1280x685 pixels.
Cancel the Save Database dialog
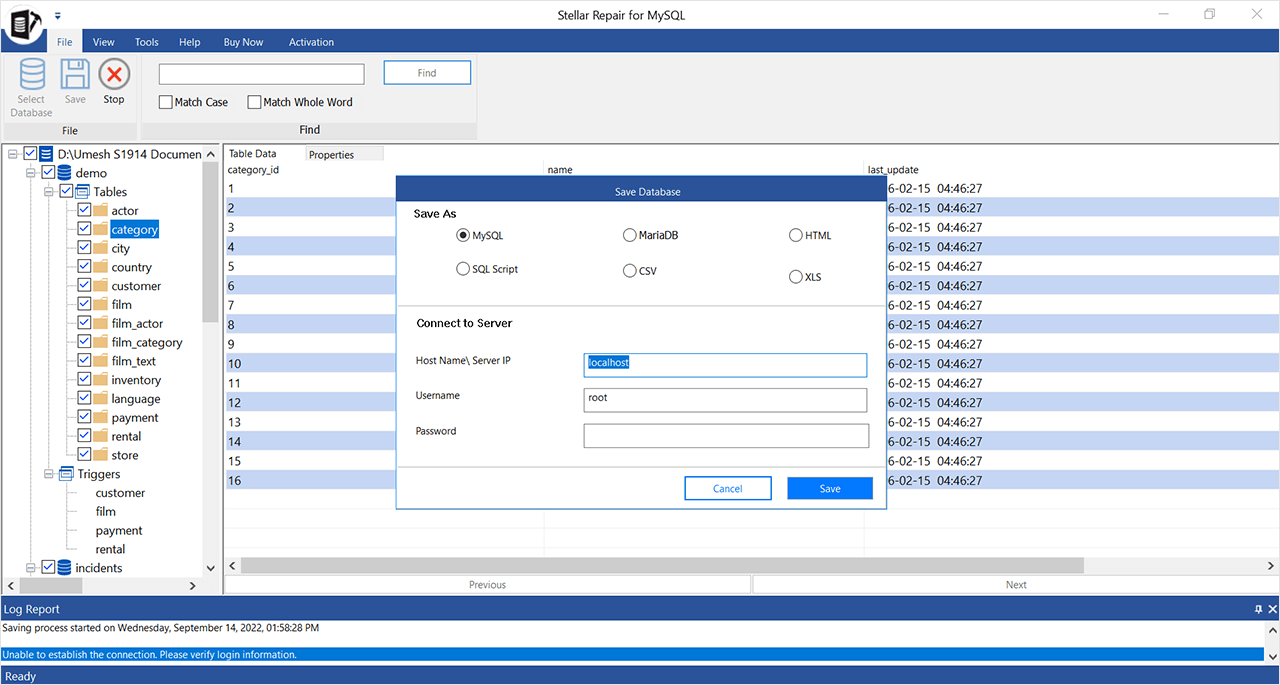pyautogui.click(x=727, y=489)
